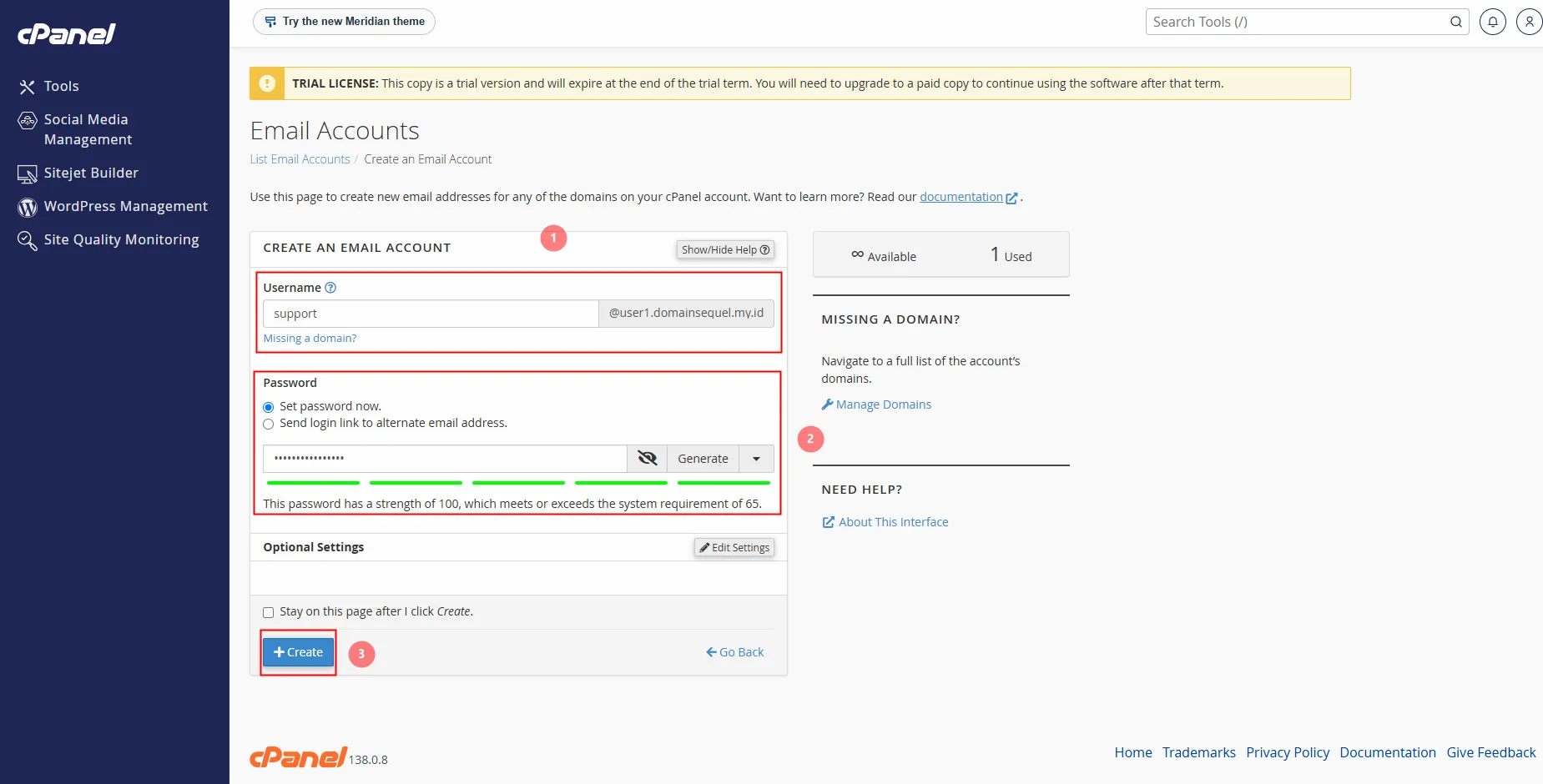Image resolution: width=1543 pixels, height=784 pixels.
Task: Click the cPanel logo in the sidebar
Action: [67, 33]
